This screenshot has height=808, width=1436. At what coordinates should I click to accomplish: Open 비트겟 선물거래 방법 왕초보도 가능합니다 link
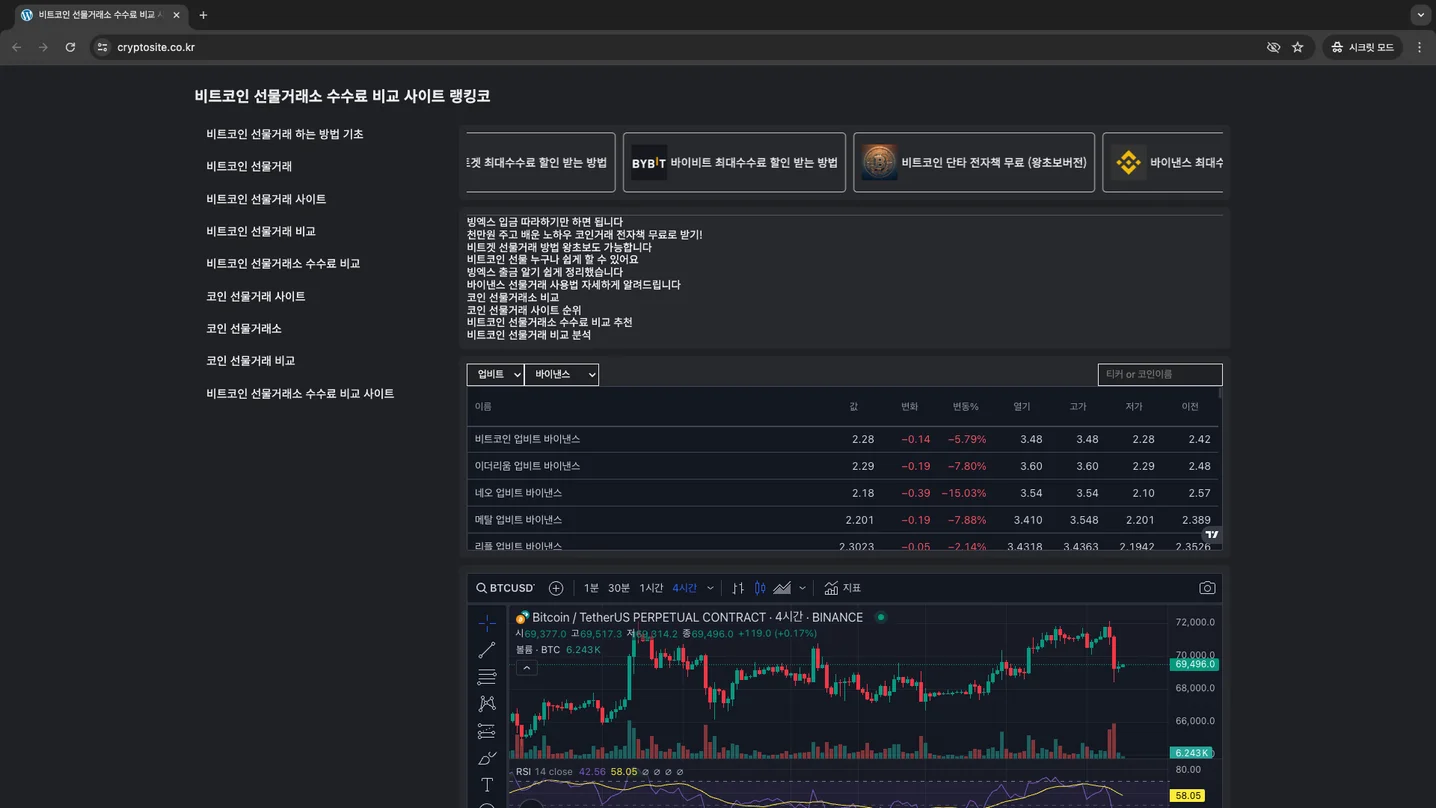coord(559,247)
